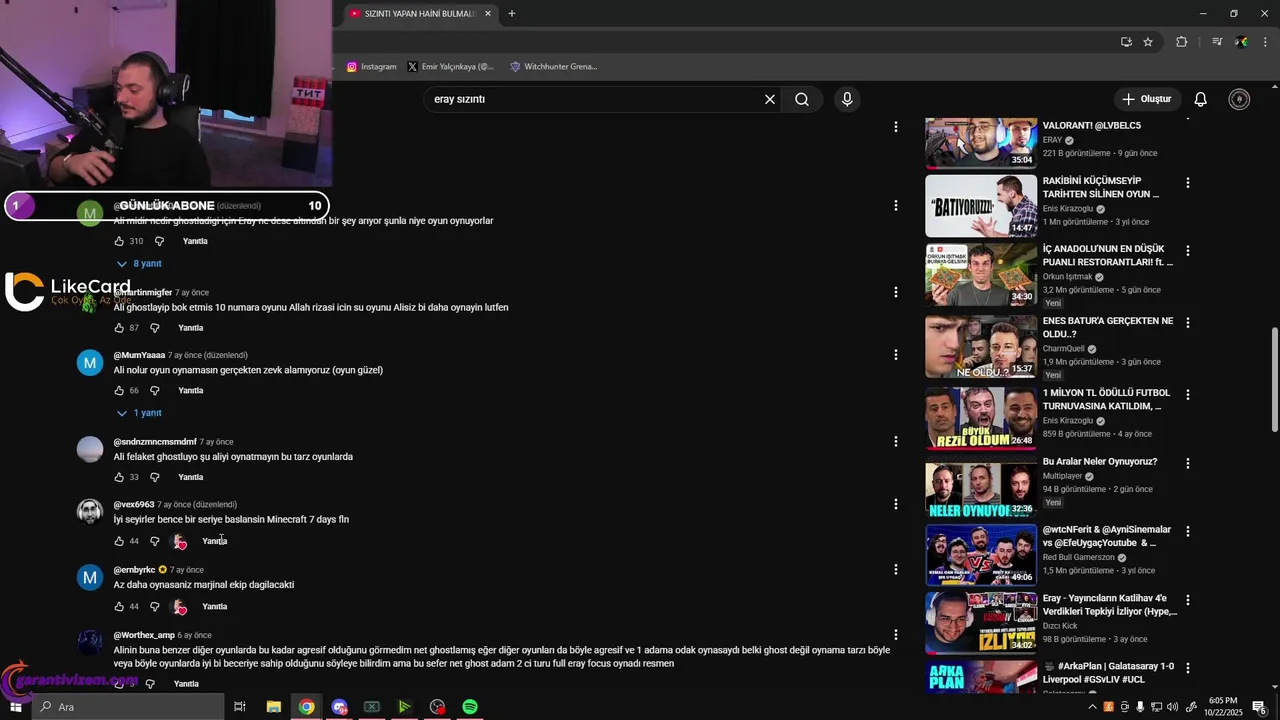Open File Explorer from the taskbar
The image size is (1280, 720).
point(273,707)
